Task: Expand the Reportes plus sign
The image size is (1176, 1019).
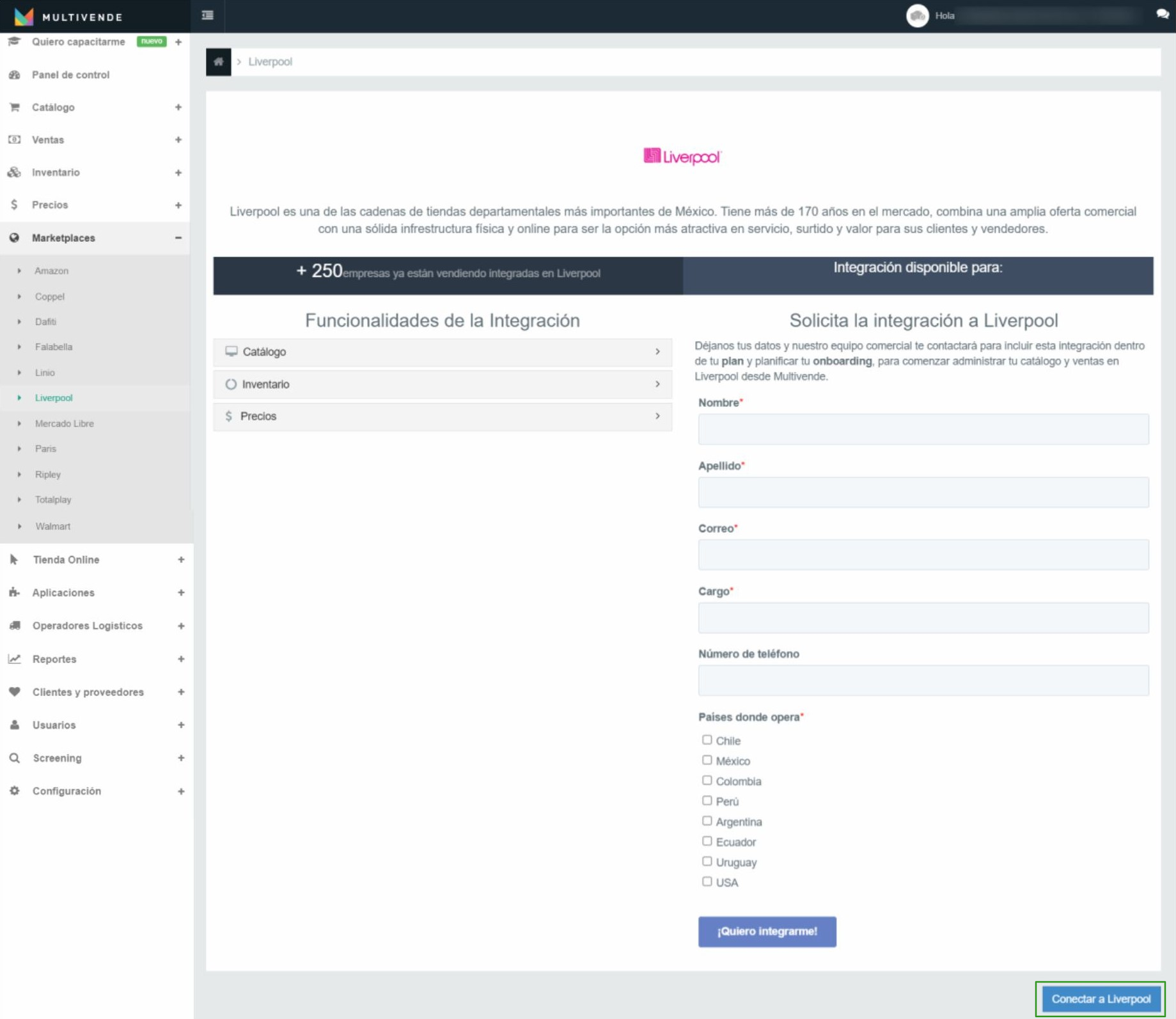Action: pyautogui.click(x=181, y=659)
